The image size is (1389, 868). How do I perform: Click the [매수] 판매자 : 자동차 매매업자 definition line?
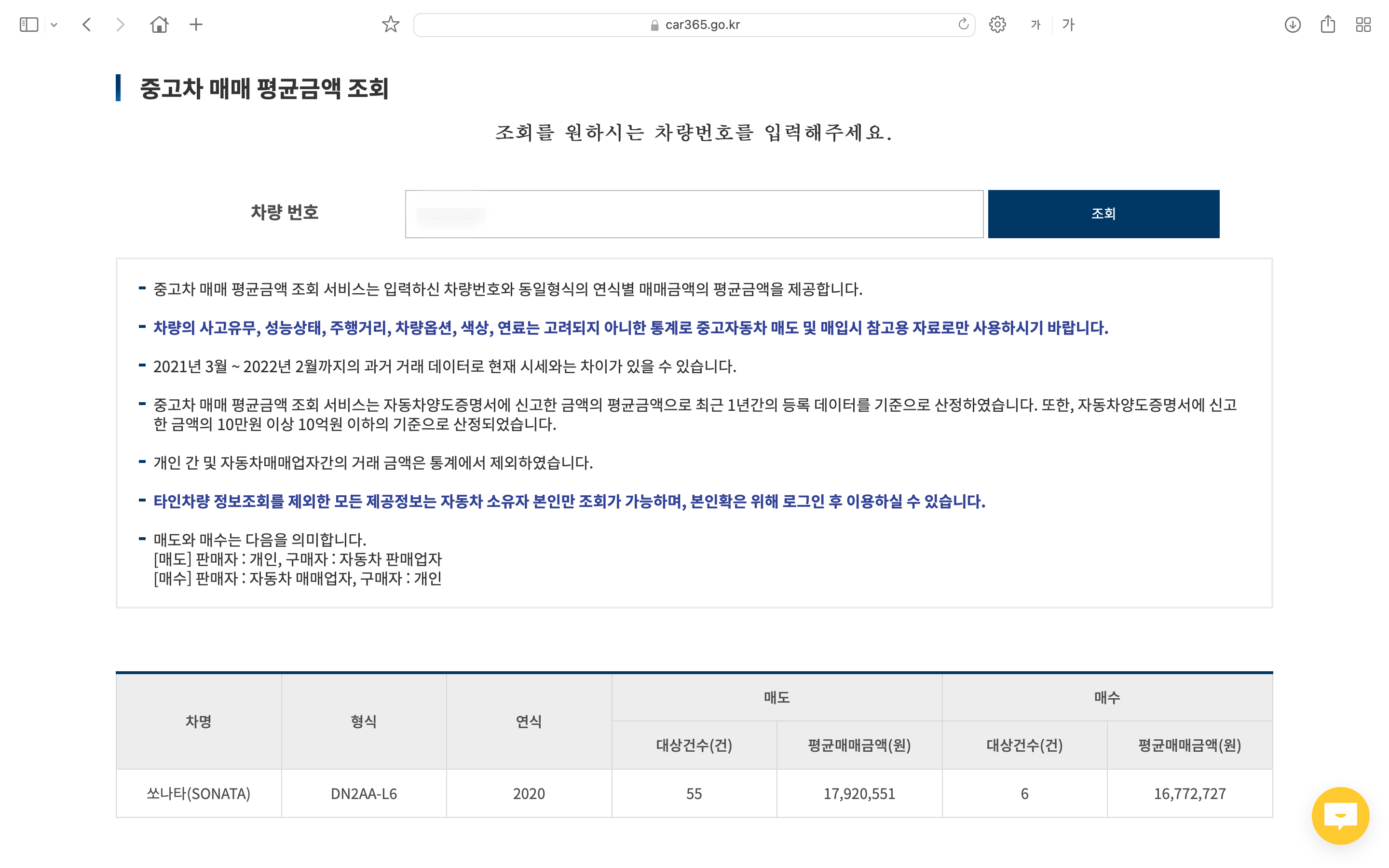(297, 578)
